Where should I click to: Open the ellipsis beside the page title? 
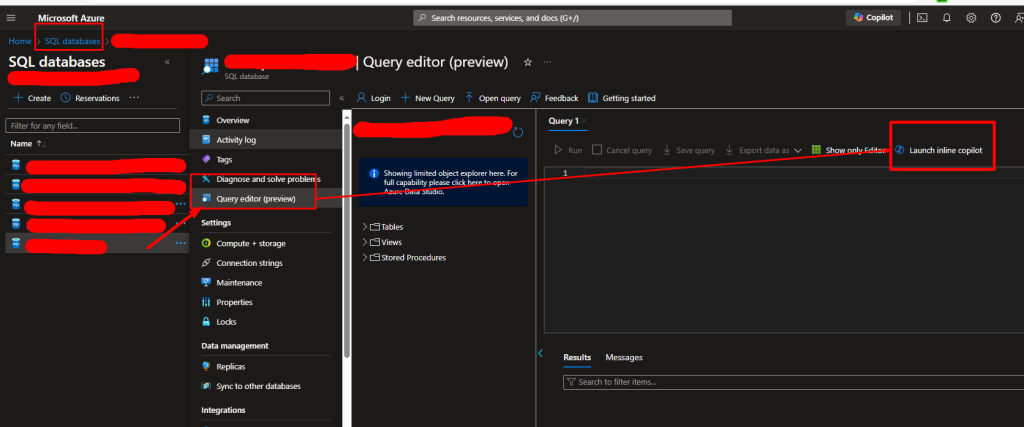click(547, 62)
